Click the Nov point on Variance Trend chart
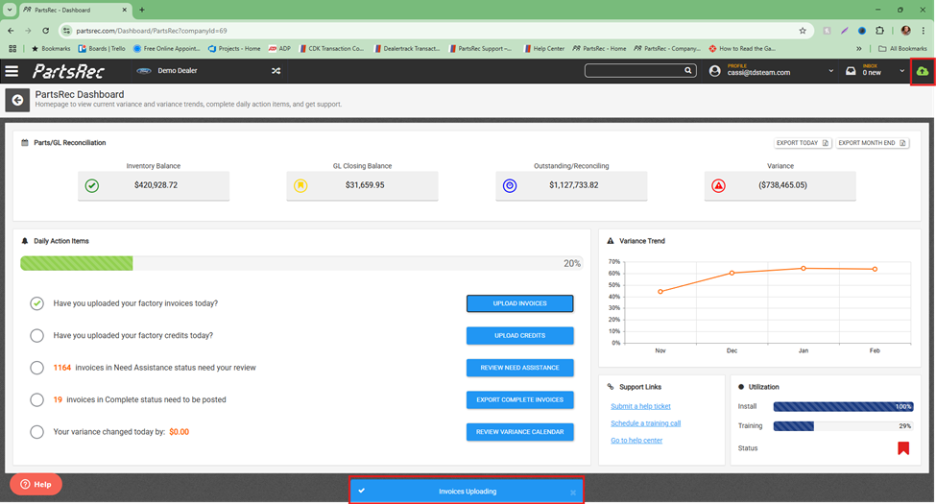 click(660, 292)
